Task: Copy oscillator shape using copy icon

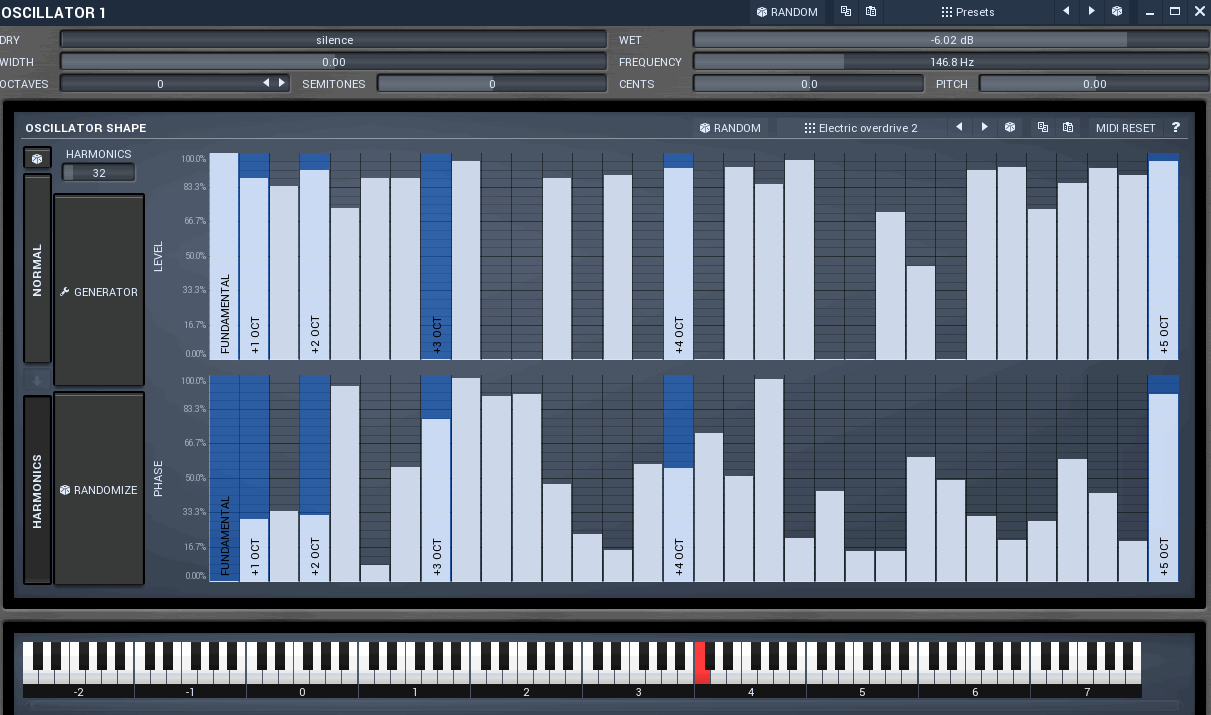Action: click(x=1043, y=128)
